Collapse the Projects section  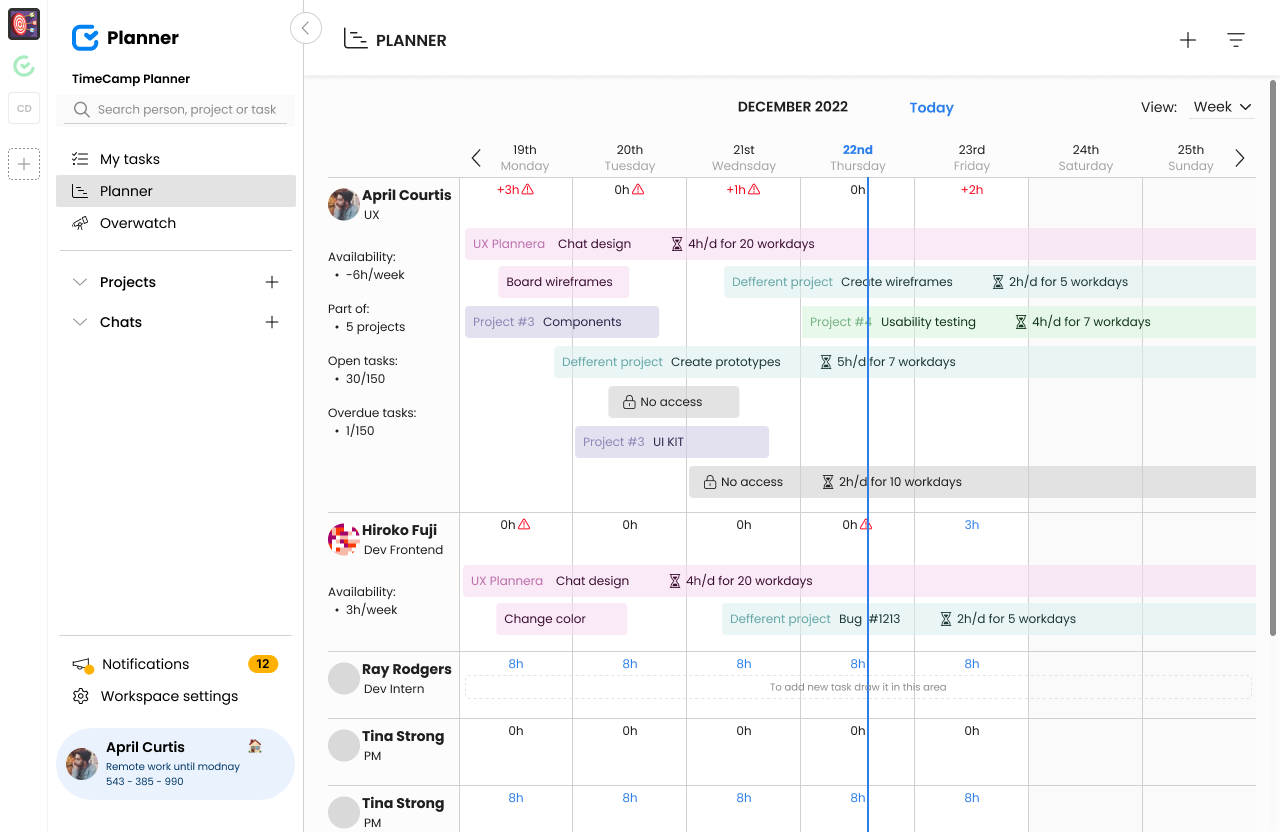coord(80,282)
